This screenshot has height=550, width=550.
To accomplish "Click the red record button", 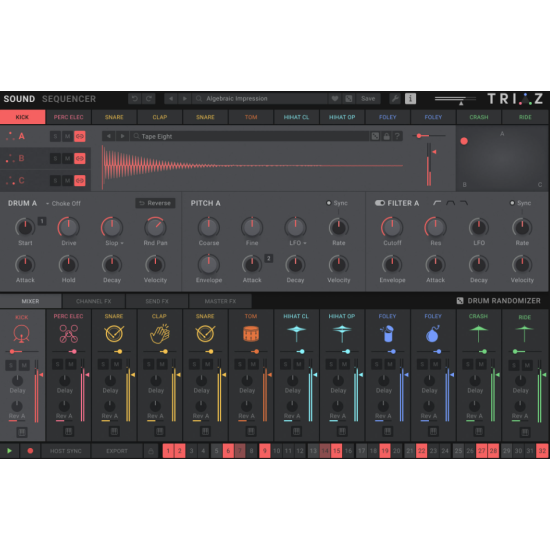I will (x=30, y=451).
